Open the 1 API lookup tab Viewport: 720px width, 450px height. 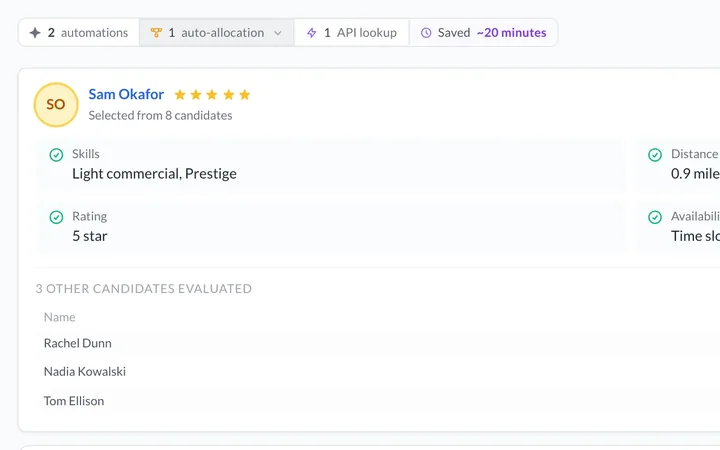[x=352, y=33]
